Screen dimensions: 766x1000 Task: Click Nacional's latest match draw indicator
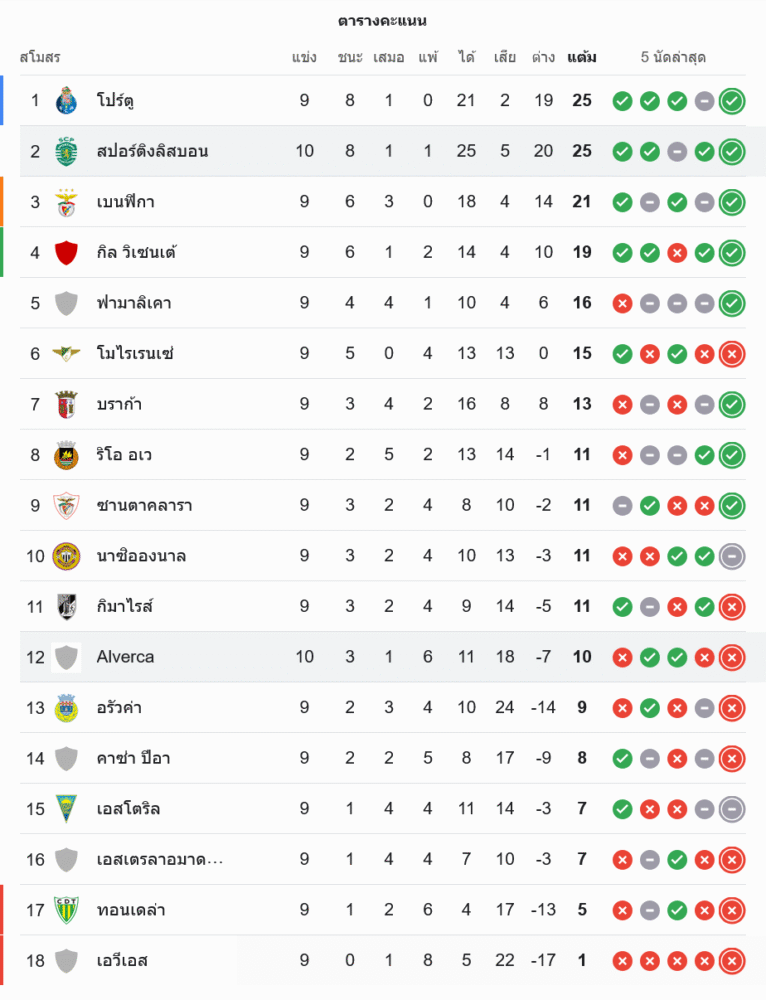[x=732, y=556]
